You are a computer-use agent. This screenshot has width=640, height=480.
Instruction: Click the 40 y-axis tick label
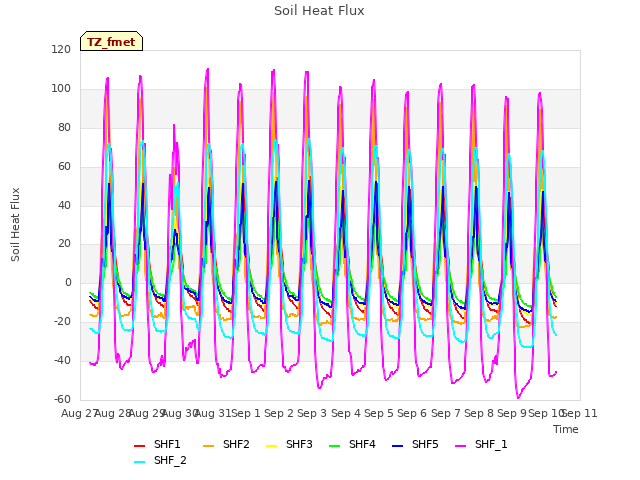tap(64, 205)
